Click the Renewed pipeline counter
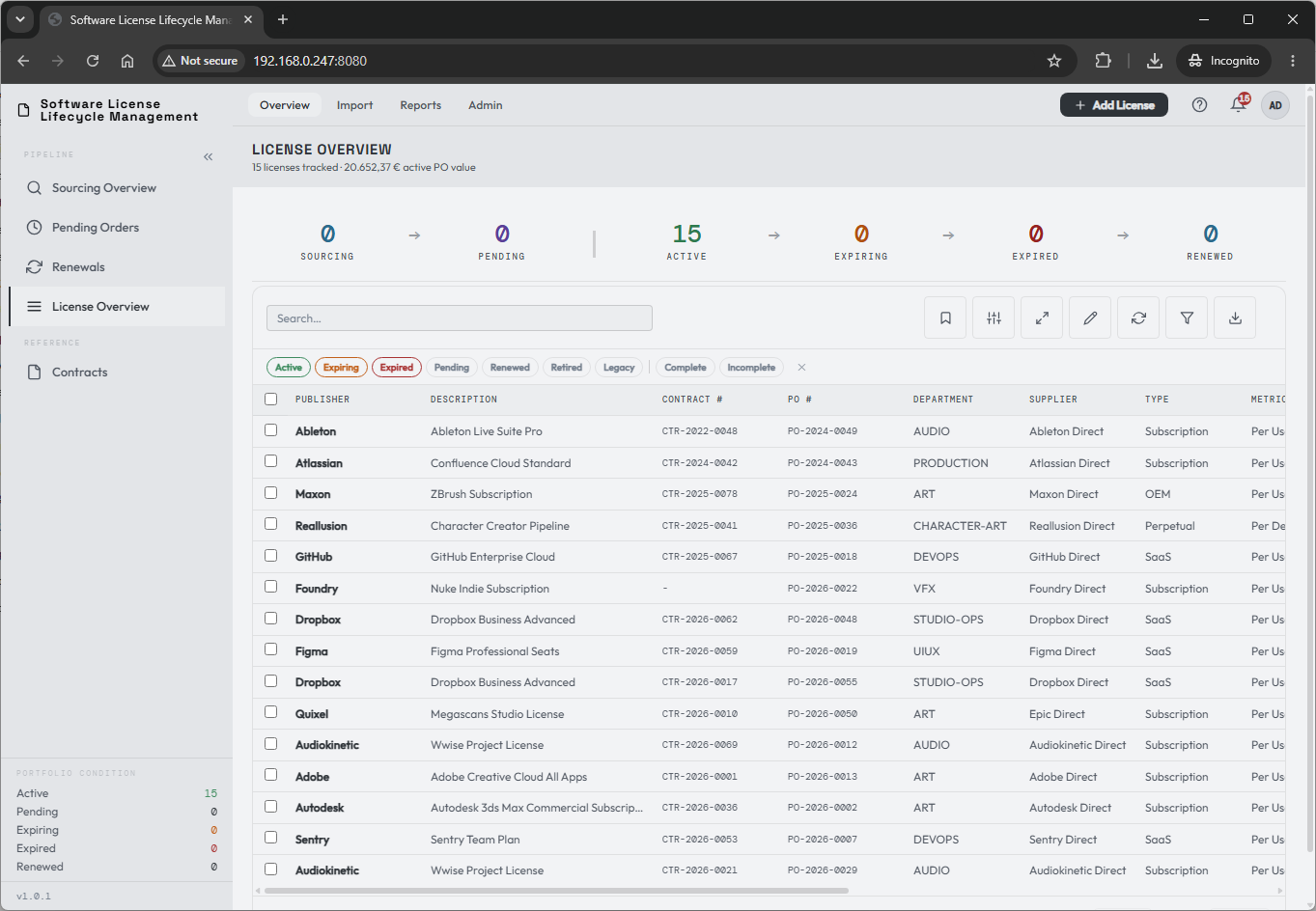The image size is (1316, 911). [1210, 241]
